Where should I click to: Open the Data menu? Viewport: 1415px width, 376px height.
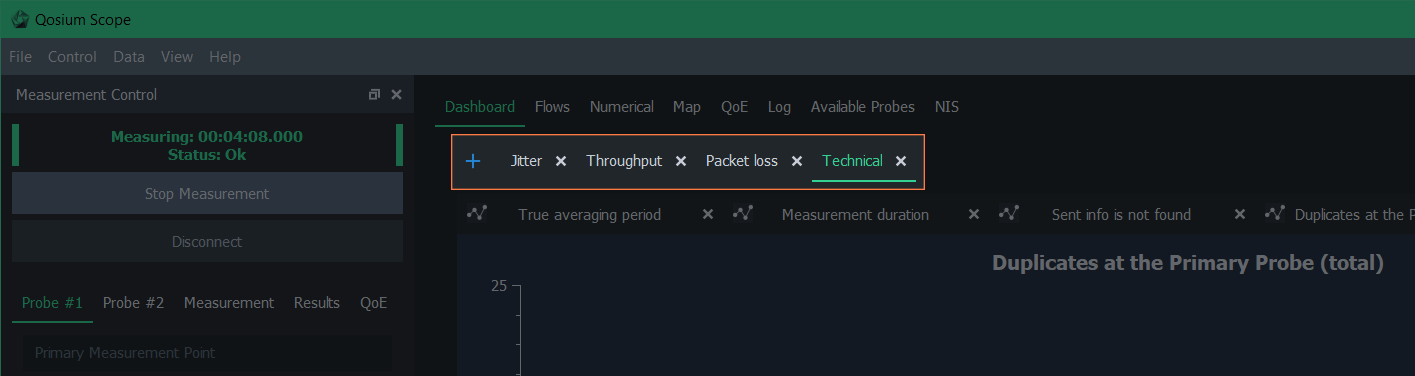point(129,57)
